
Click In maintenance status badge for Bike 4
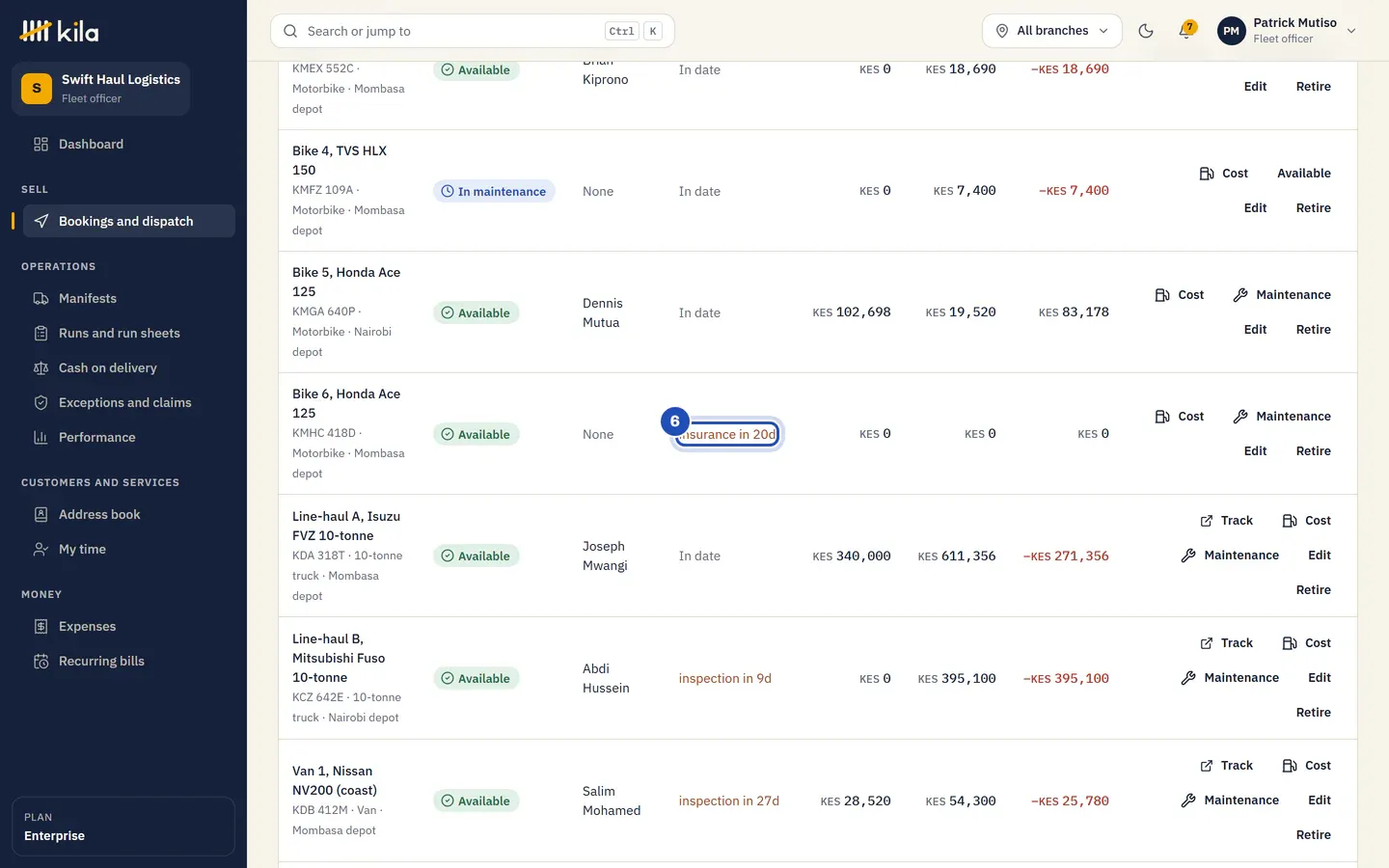click(x=494, y=192)
